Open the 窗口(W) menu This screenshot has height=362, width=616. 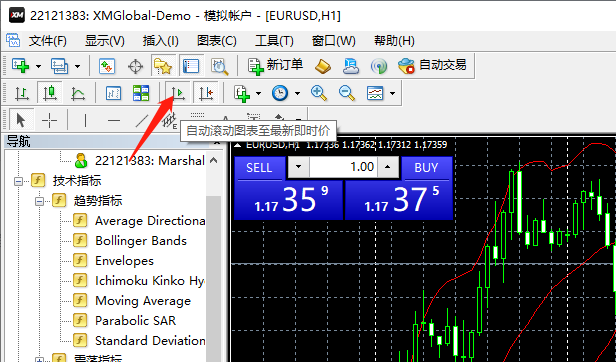point(334,41)
